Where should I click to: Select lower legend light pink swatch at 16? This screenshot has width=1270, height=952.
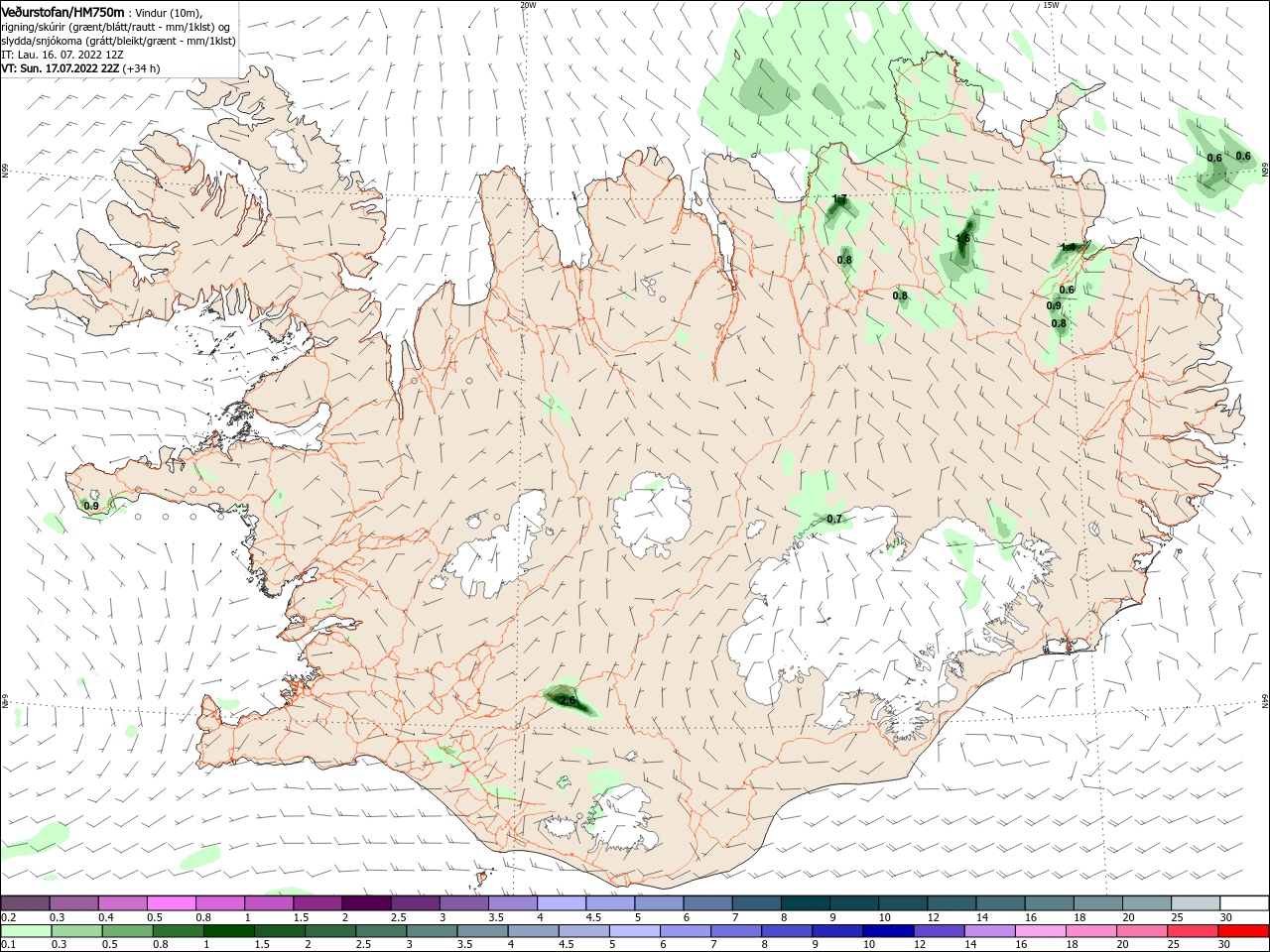pyautogui.click(x=1039, y=931)
